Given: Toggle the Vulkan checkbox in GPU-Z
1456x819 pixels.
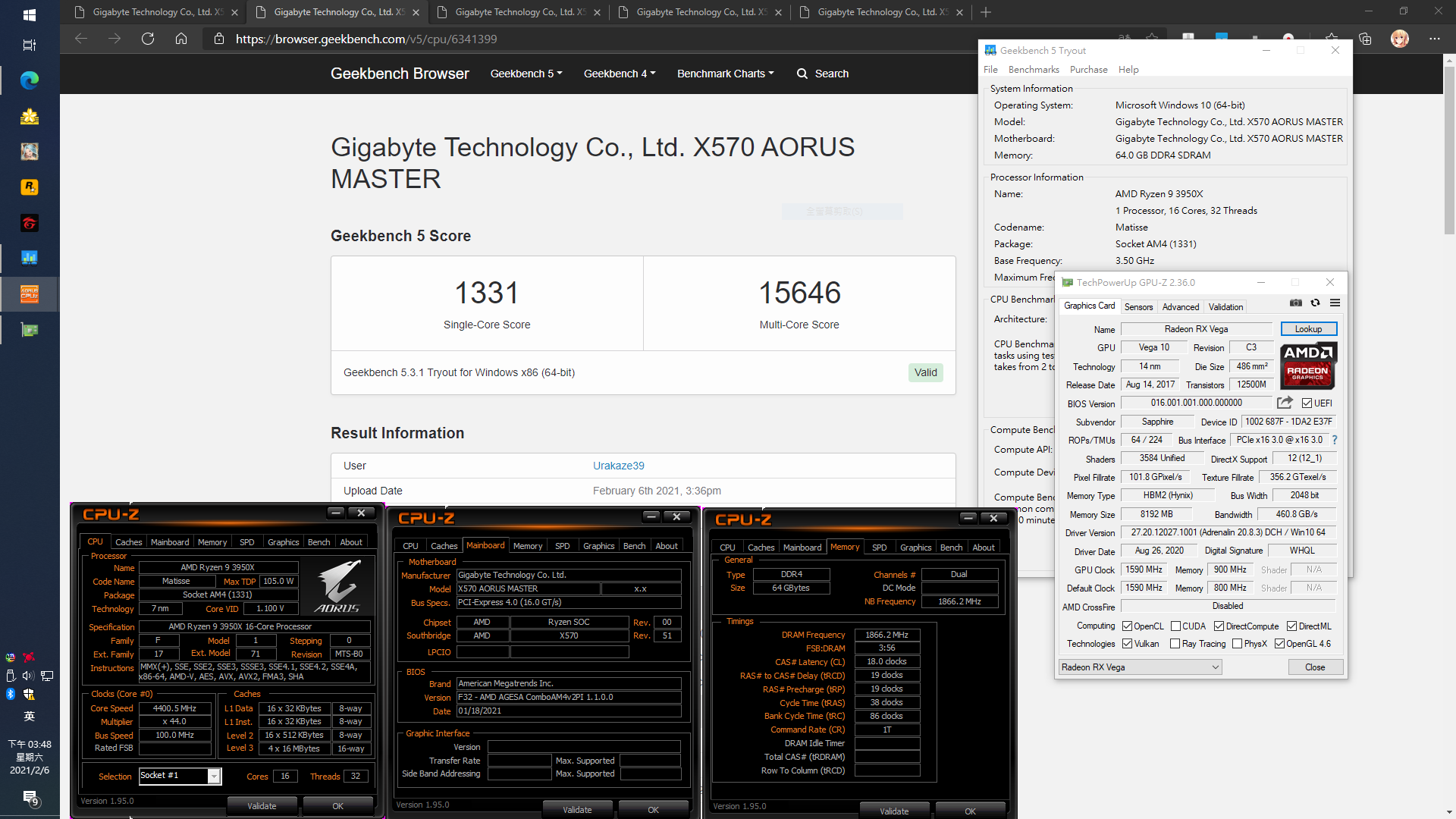Looking at the screenshot, I should (x=1128, y=644).
